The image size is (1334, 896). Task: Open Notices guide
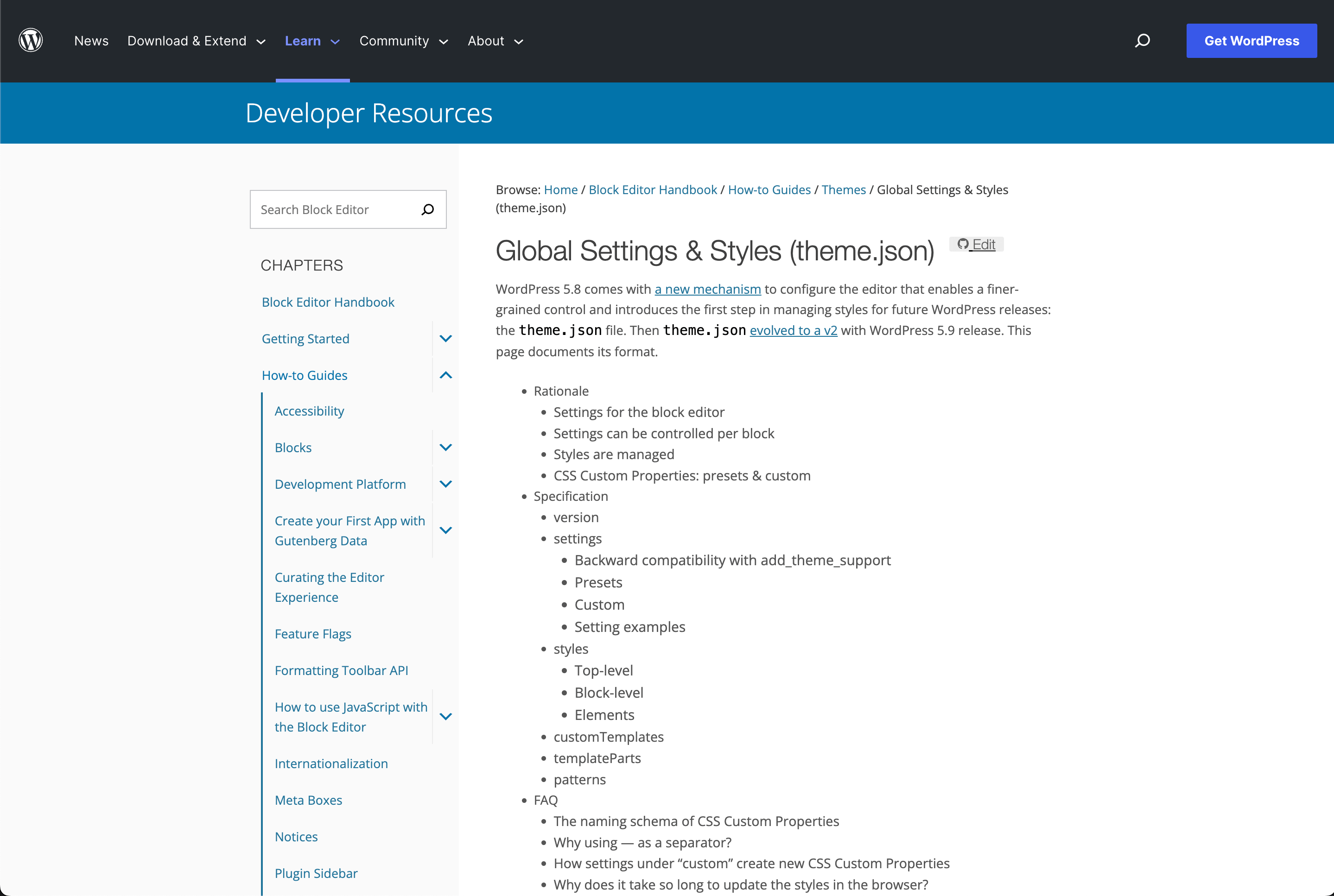click(x=296, y=837)
